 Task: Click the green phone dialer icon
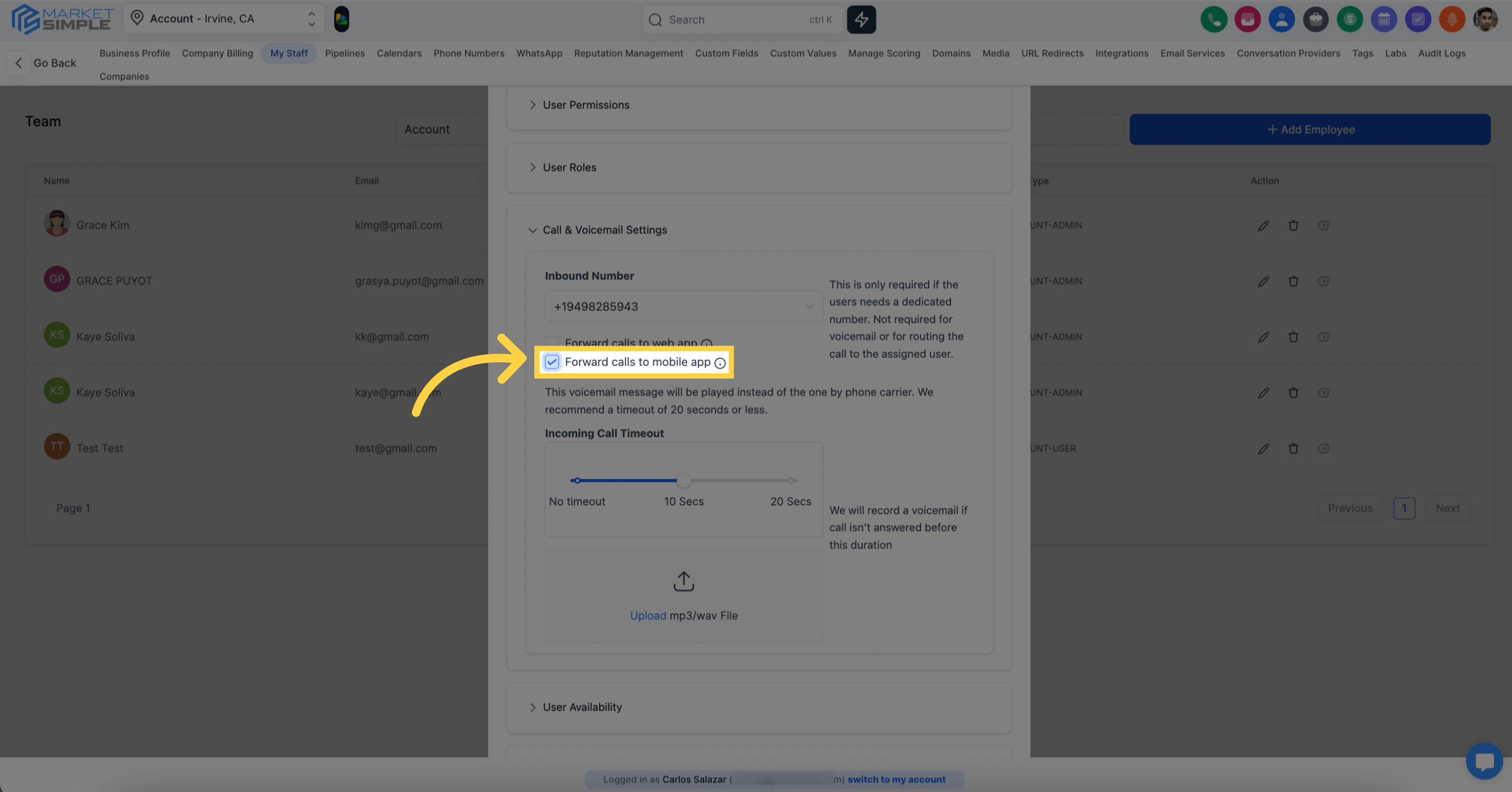pyautogui.click(x=1213, y=20)
